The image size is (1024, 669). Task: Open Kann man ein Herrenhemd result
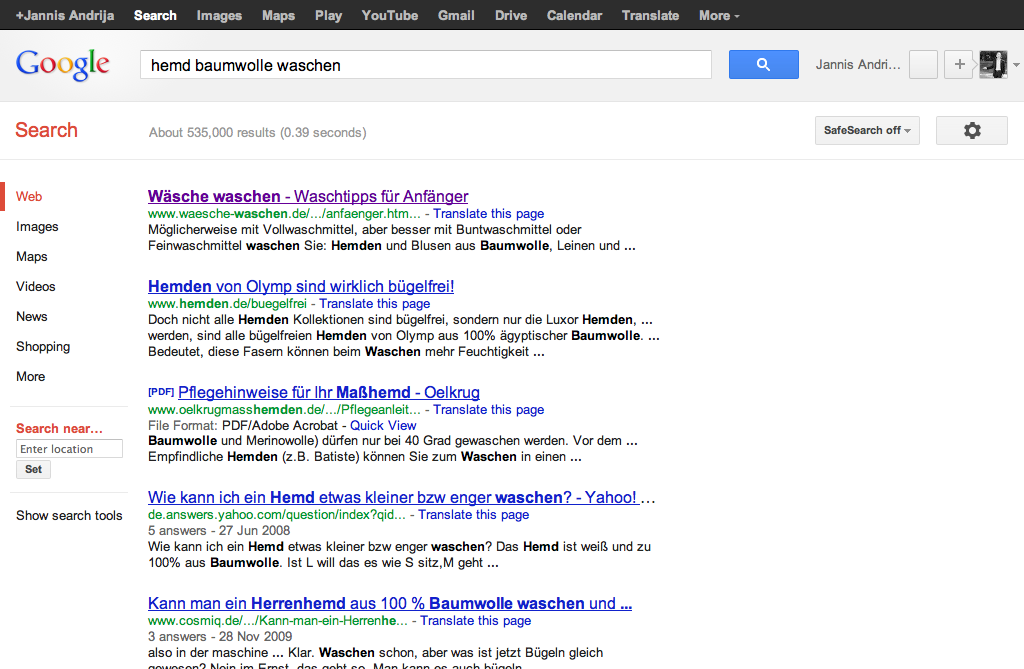(390, 603)
